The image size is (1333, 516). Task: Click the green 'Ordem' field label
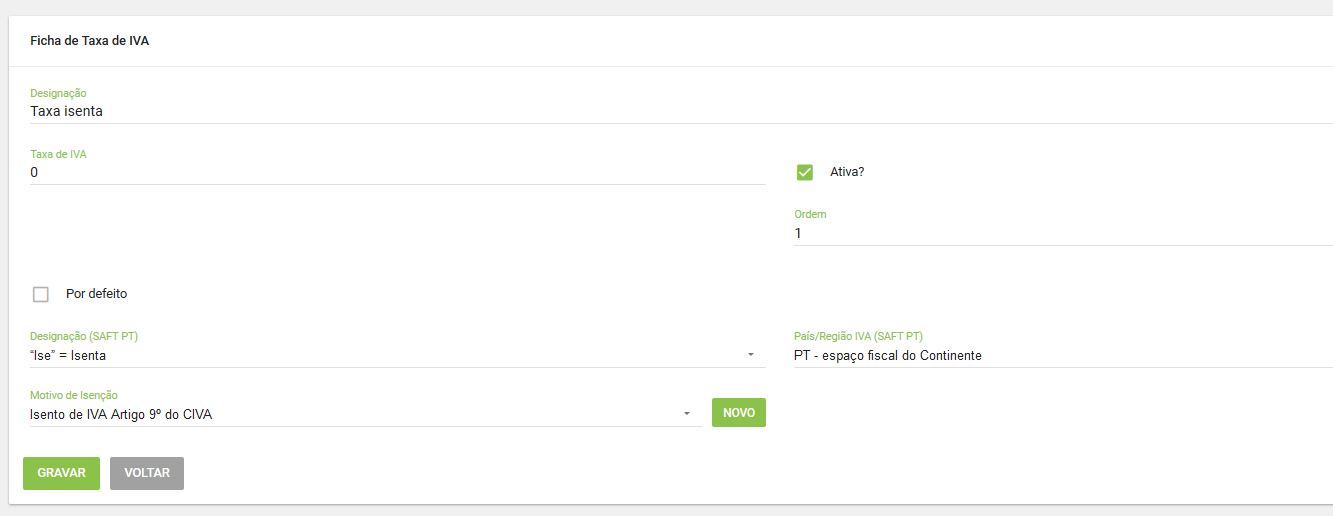[810, 214]
